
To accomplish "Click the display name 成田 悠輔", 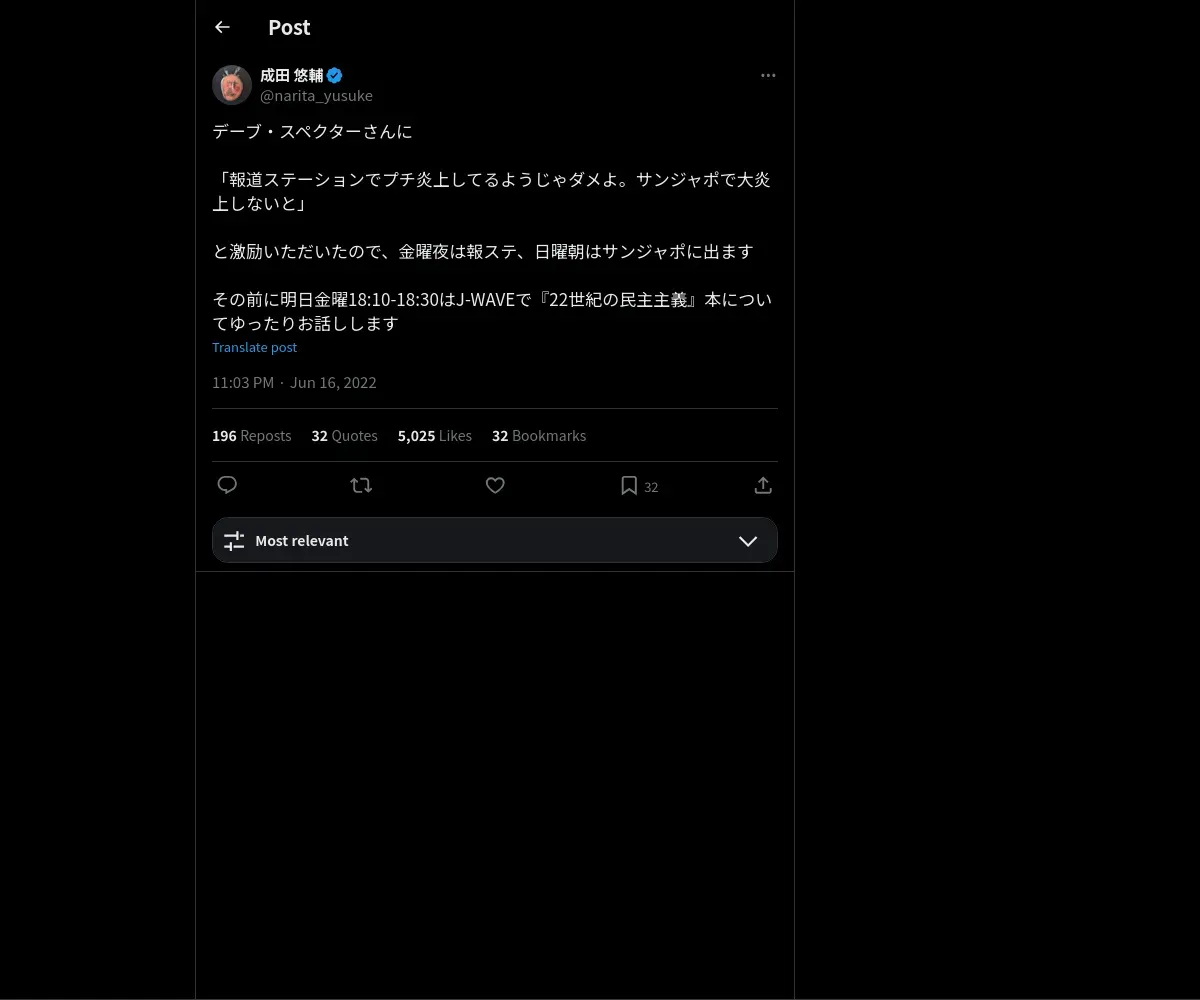I will pos(292,75).
